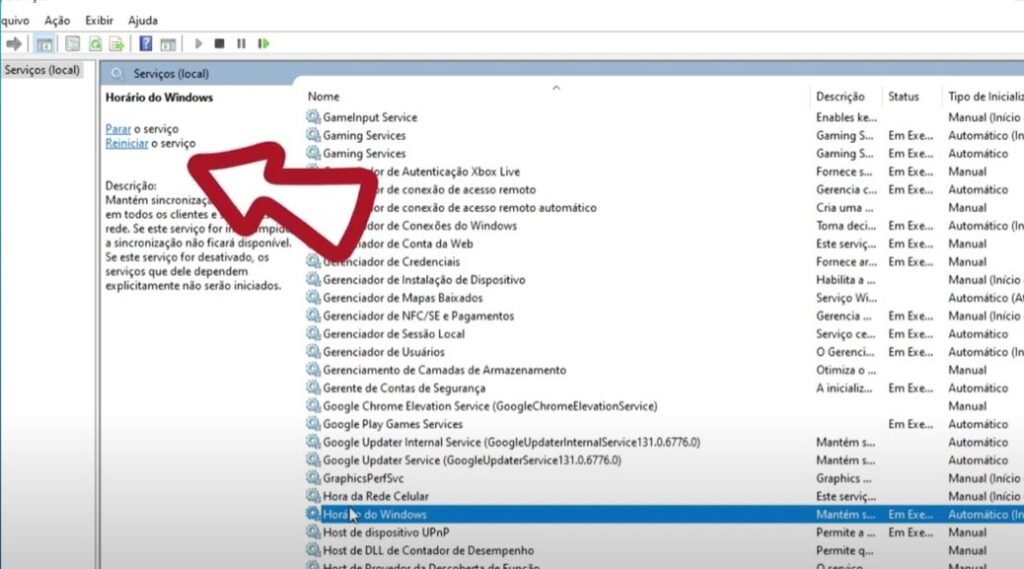Open the Exibir menu
Image resolution: width=1024 pixels, height=569 pixels.
click(x=99, y=21)
